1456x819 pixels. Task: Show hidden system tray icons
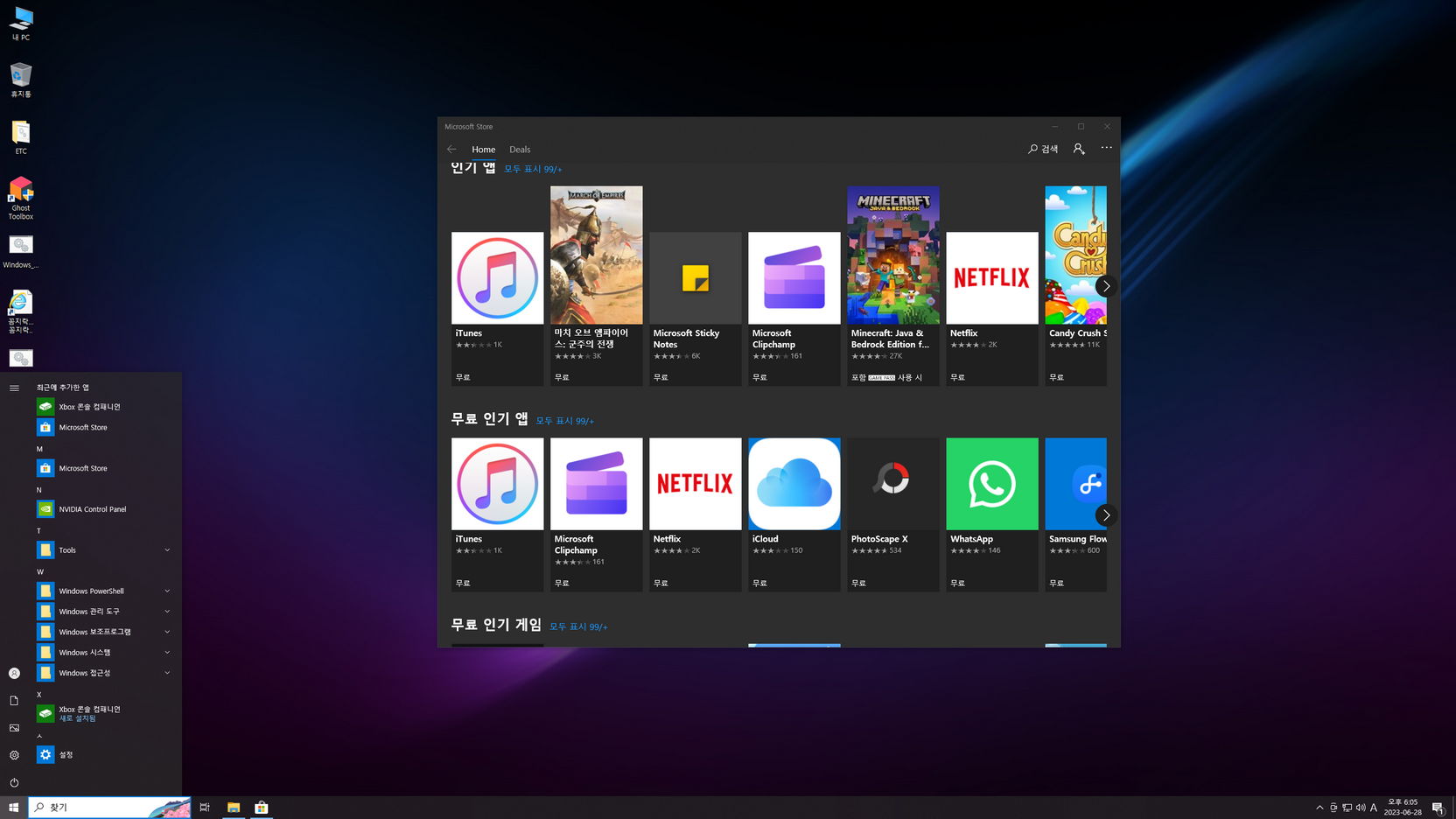(1319, 808)
